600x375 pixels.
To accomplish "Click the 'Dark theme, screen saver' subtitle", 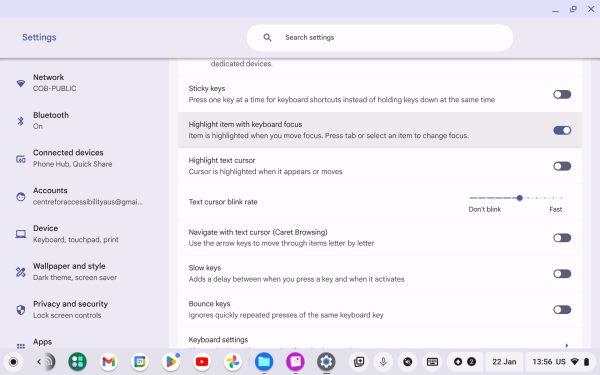I will [75, 277].
